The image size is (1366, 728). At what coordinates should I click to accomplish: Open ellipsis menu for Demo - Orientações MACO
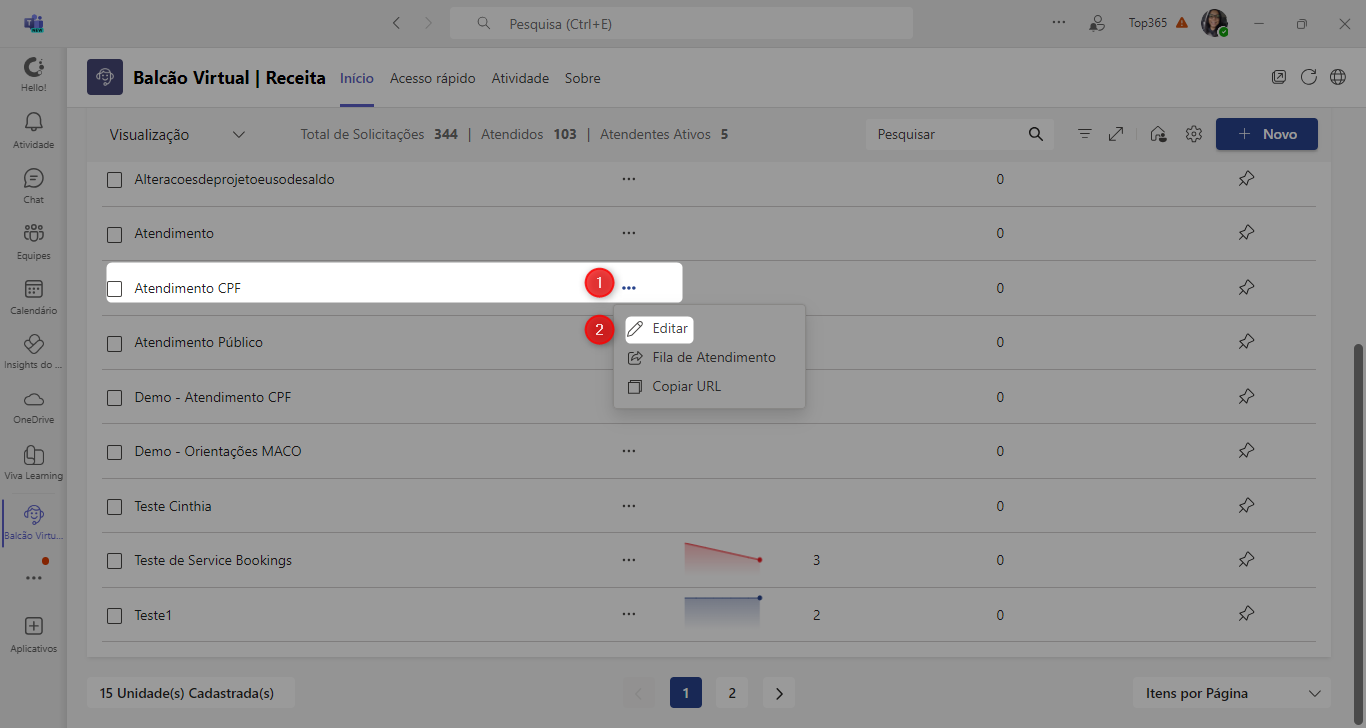(629, 451)
